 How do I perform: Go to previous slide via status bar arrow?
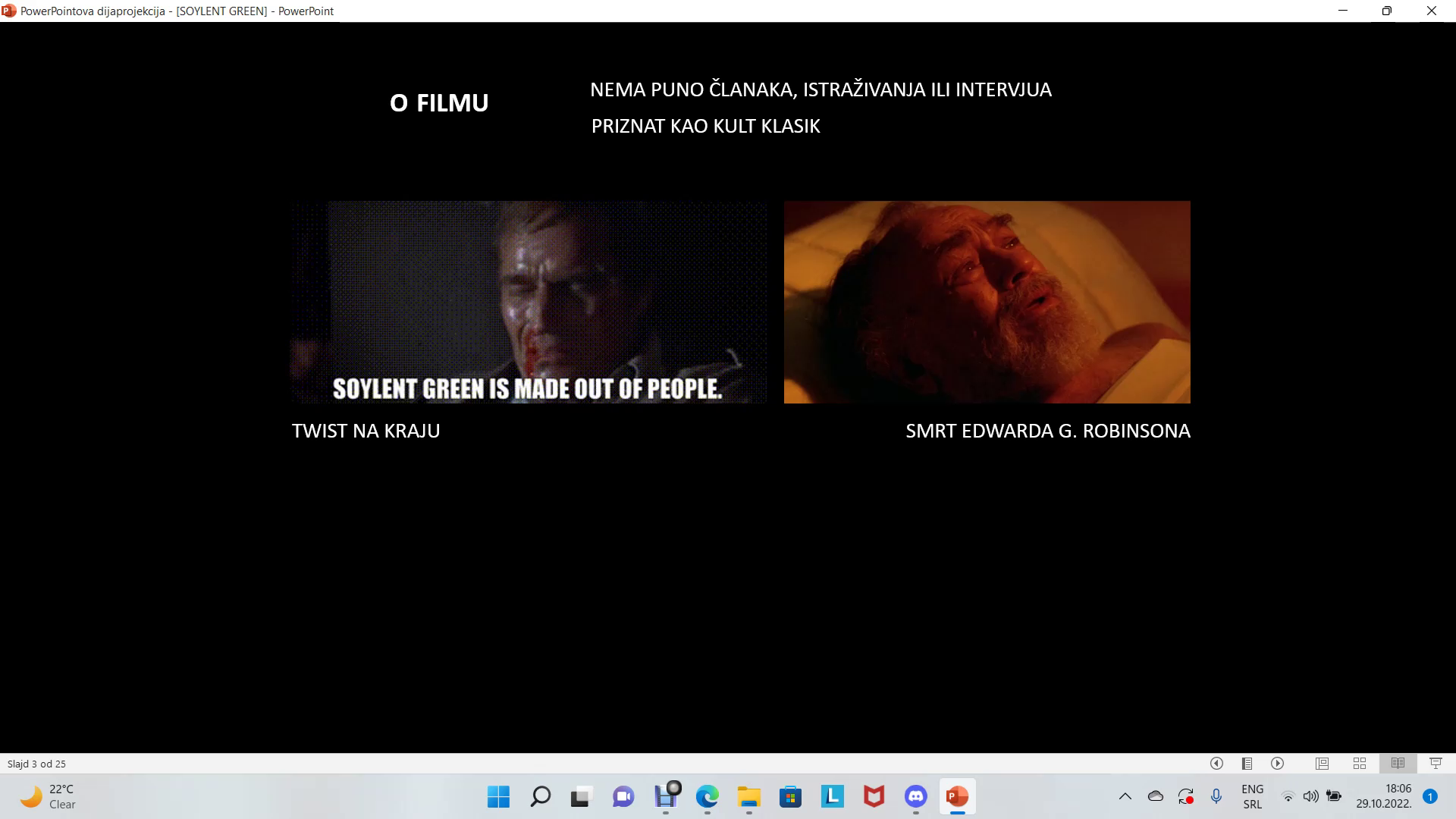click(1216, 764)
